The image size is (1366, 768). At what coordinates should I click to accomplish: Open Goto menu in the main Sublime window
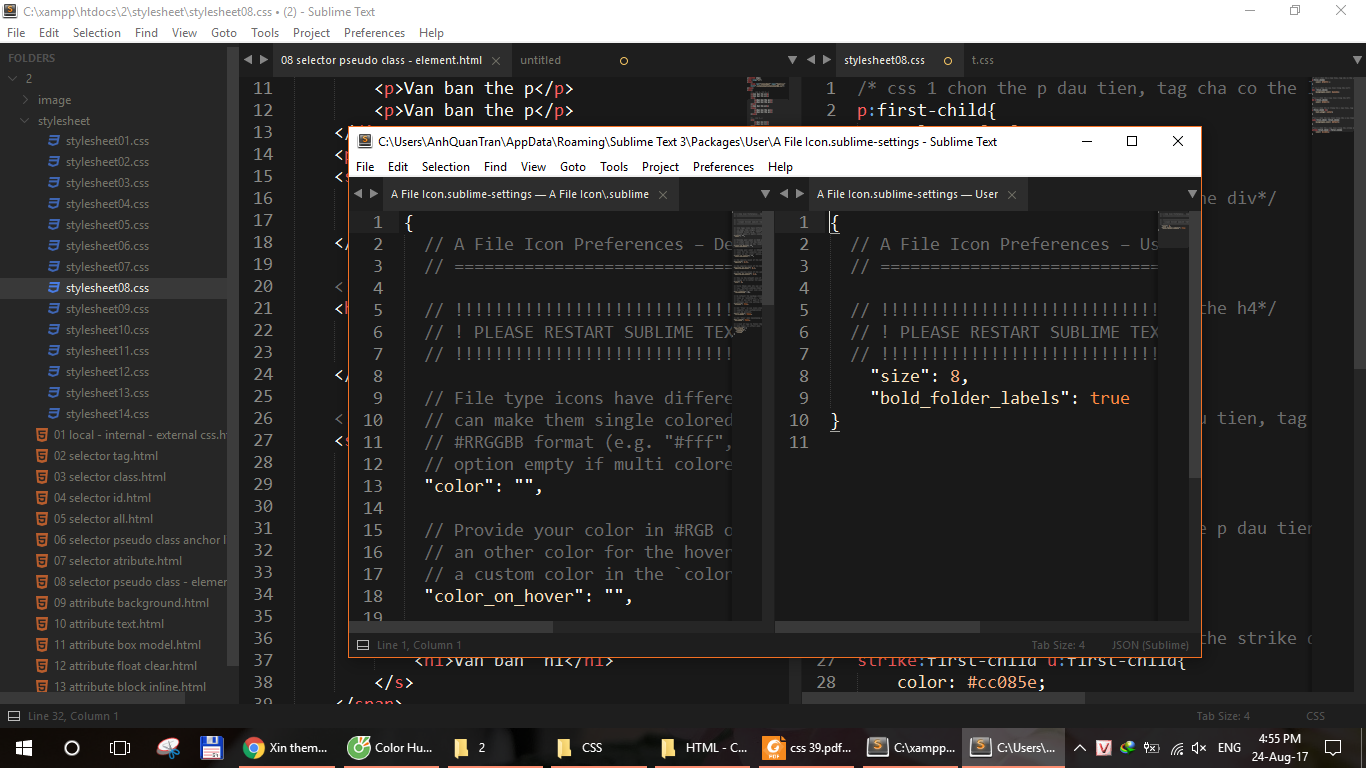[224, 33]
